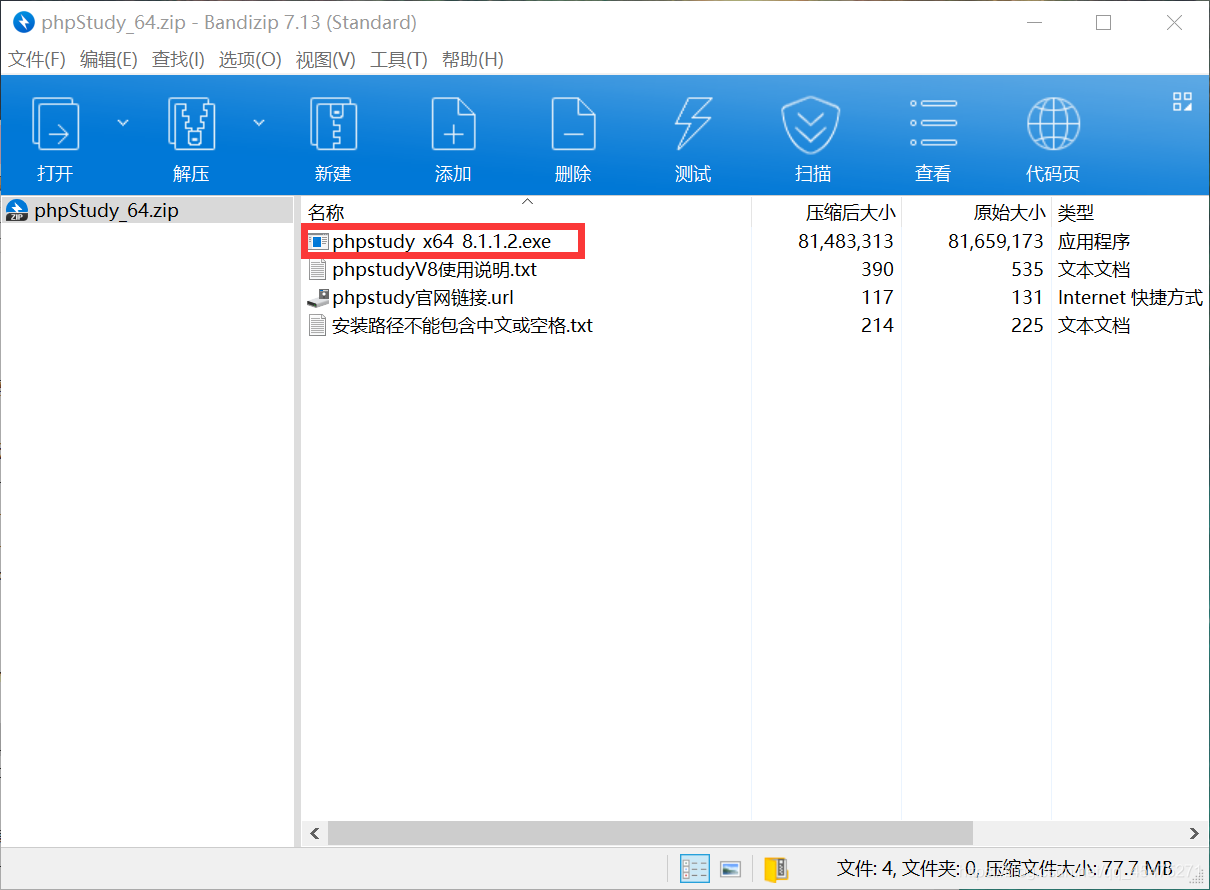Click the text file icon of phpstudyV8使用说明
The width and height of the screenshot is (1210, 890).
[x=318, y=269]
